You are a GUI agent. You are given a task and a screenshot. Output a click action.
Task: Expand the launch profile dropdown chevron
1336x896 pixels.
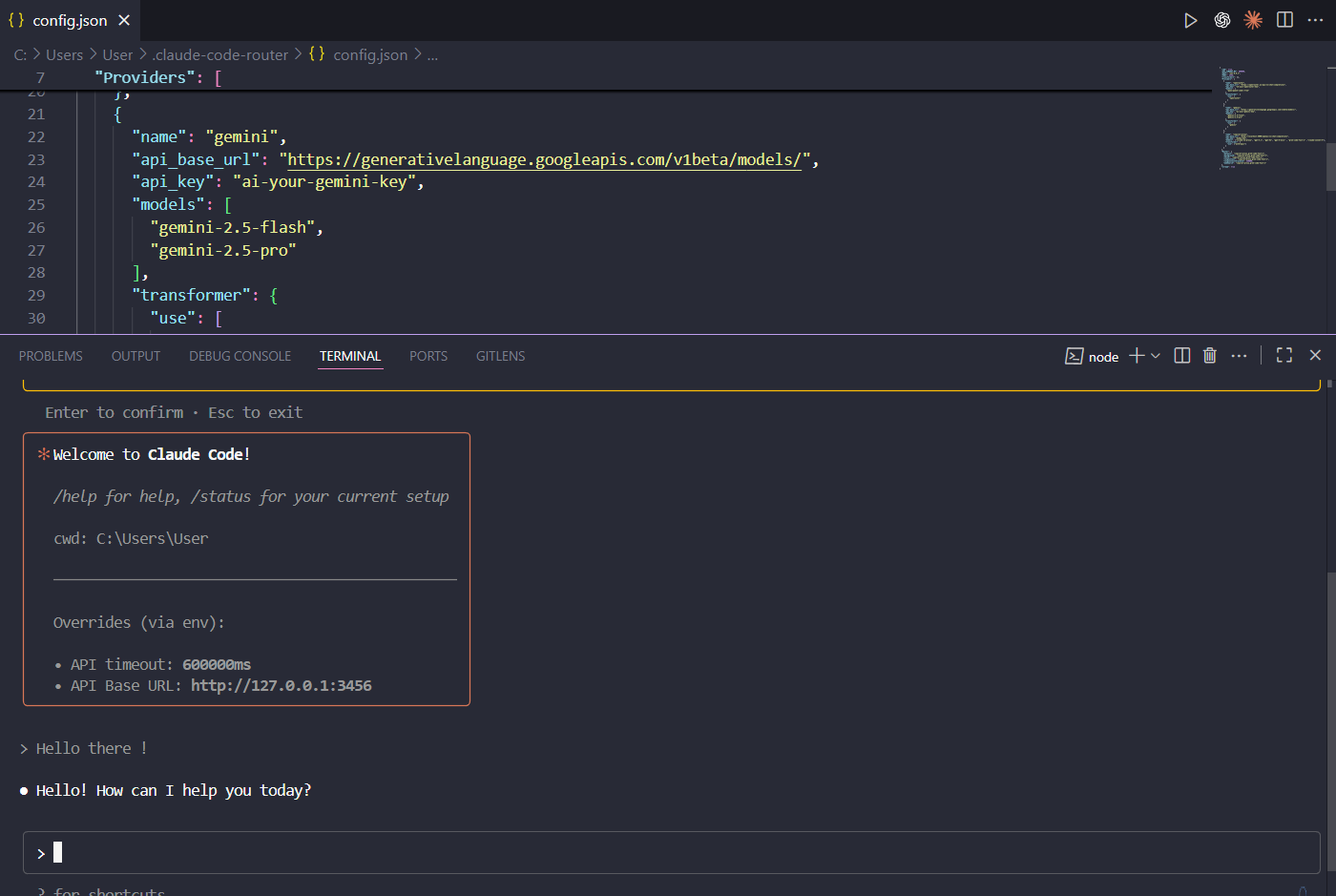point(1156,356)
